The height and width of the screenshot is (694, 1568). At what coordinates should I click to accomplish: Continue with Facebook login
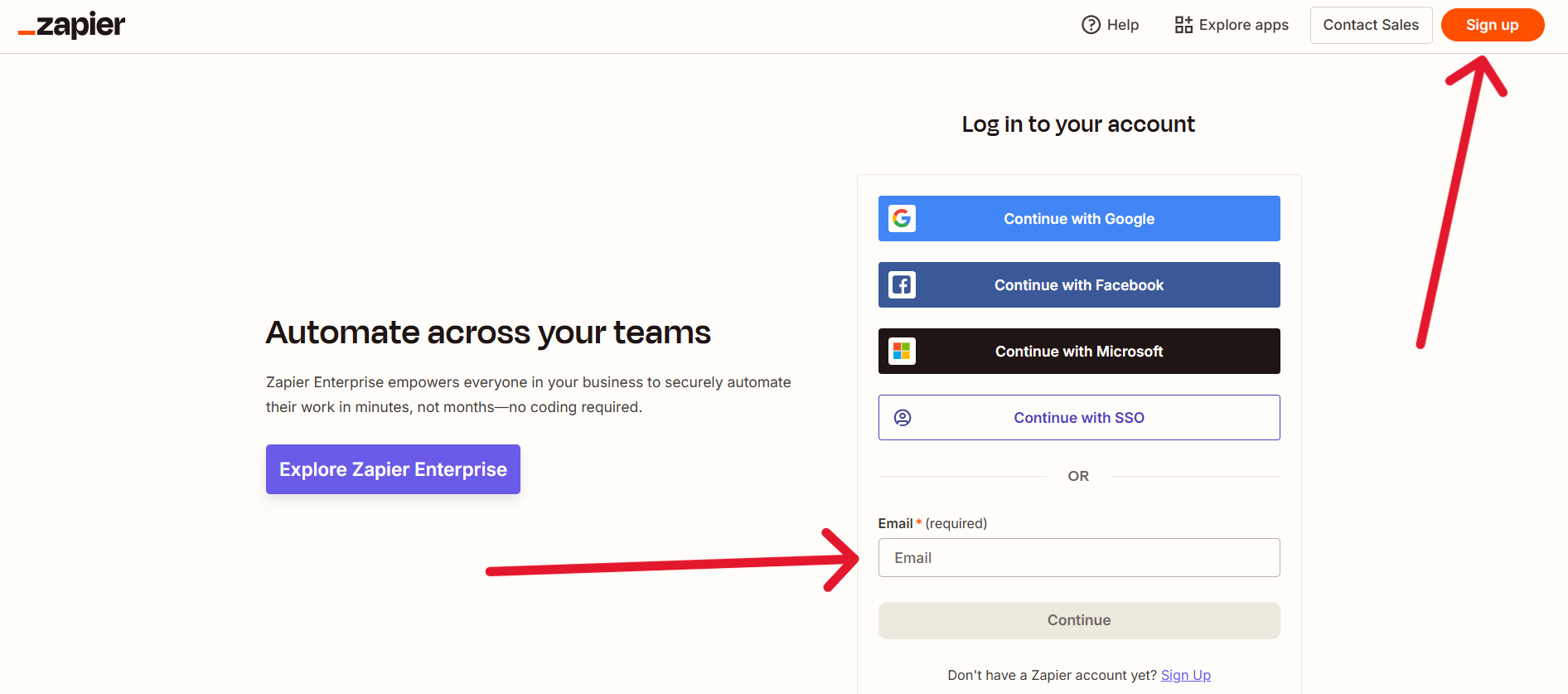[1079, 284]
